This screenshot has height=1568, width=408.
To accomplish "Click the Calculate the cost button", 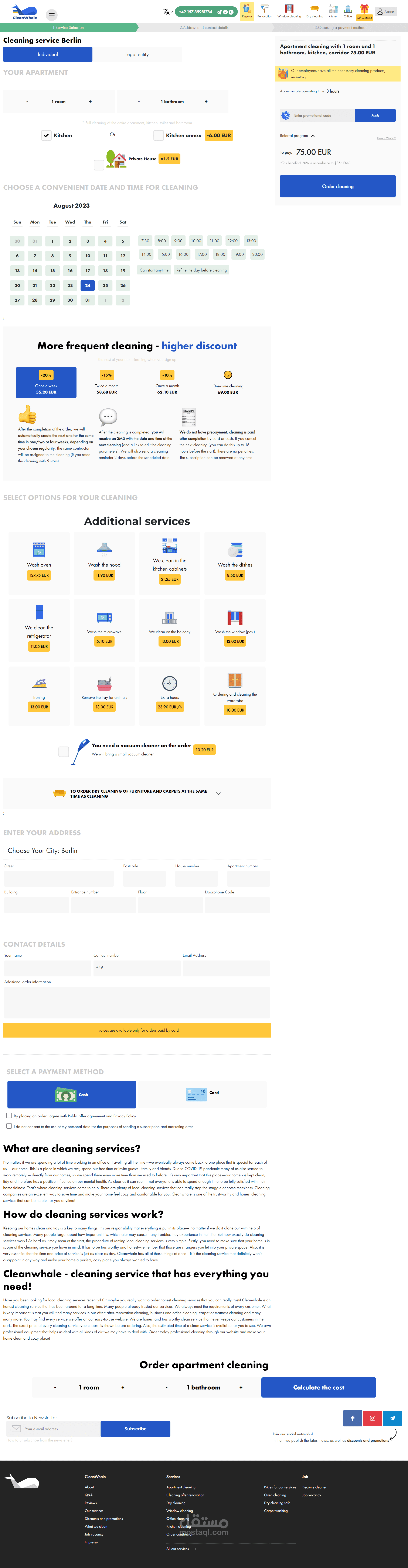I will (x=319, y=1387).
